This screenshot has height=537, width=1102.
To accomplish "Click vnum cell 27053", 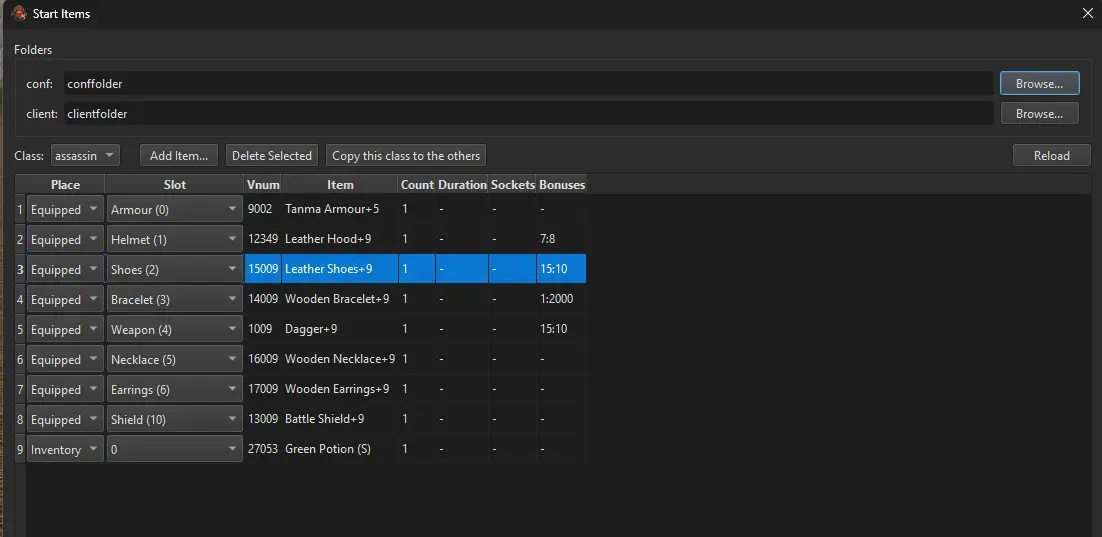I will point(263,448).
